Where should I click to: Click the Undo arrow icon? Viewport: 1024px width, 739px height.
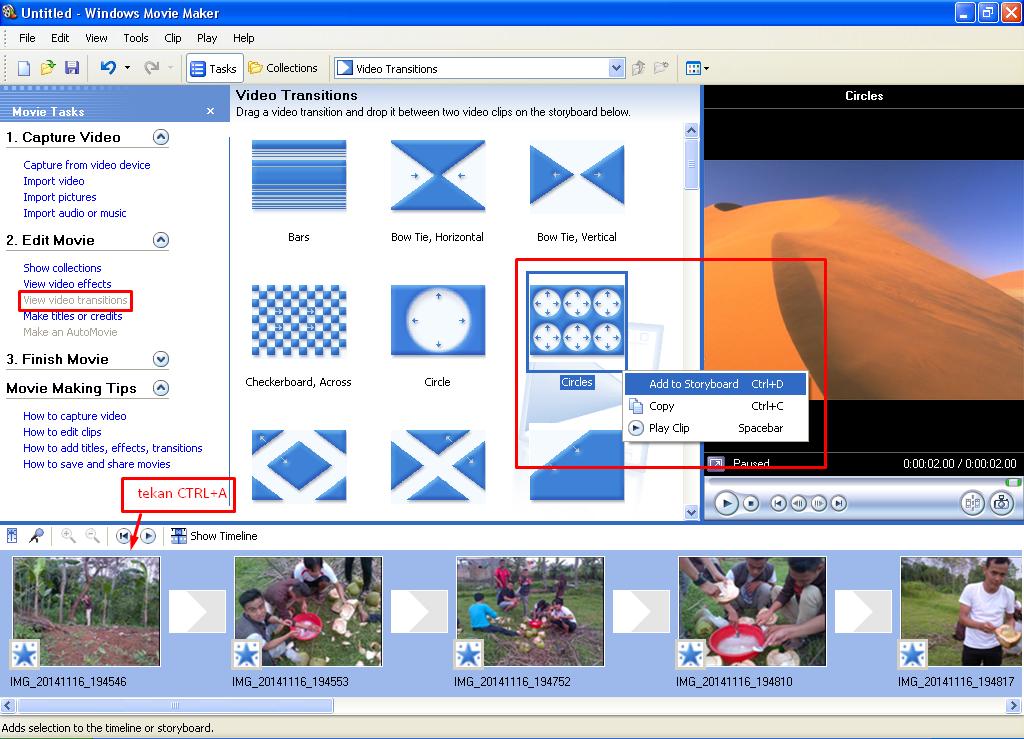(108, 67)
